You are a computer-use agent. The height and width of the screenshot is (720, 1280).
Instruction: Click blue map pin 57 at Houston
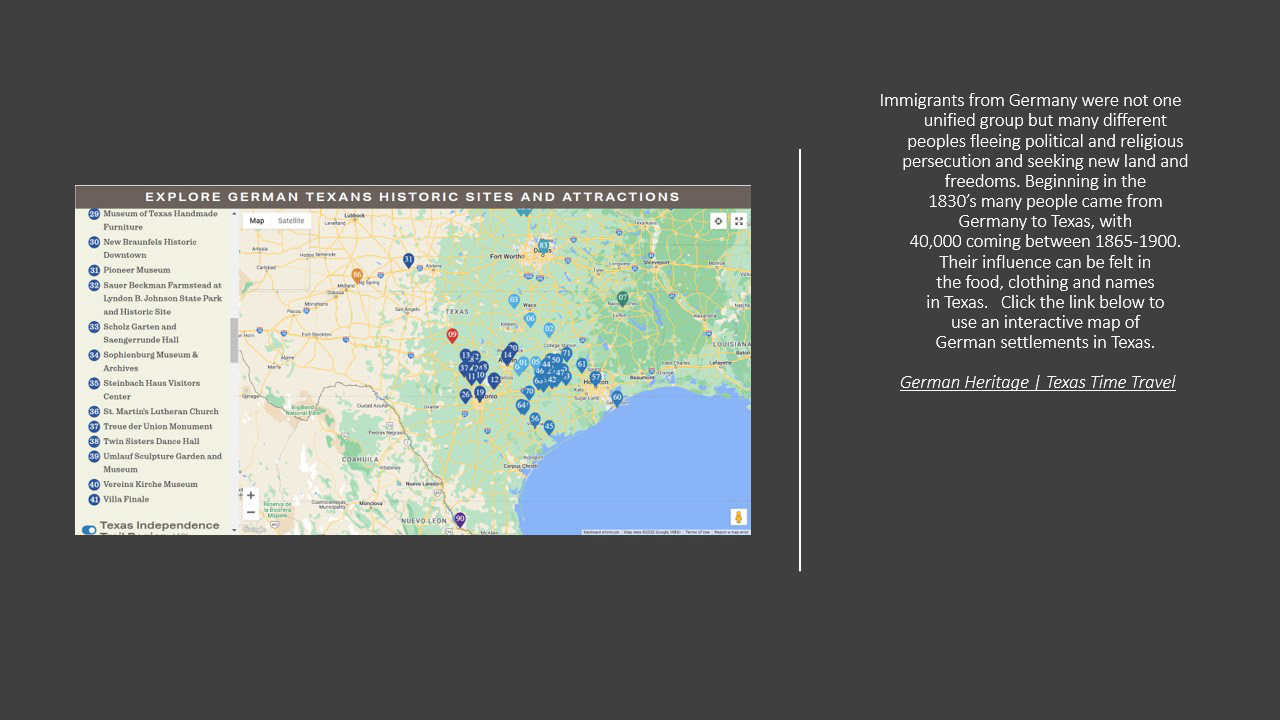coord(595,378)
